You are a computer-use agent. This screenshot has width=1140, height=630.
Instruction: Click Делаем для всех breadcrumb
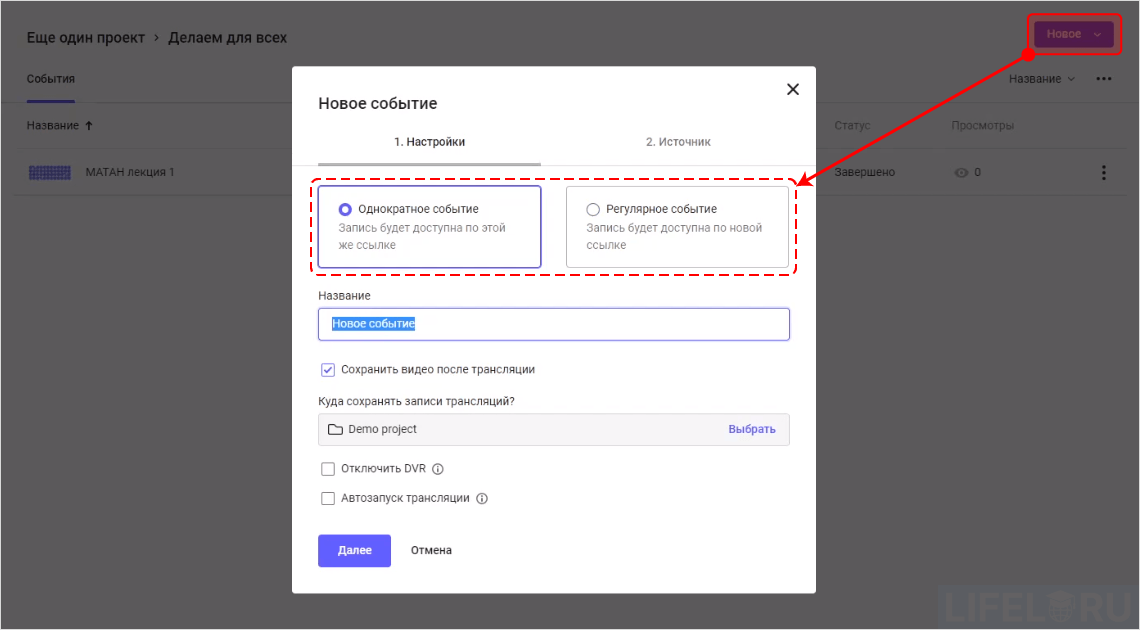click(x=228, y=38)
